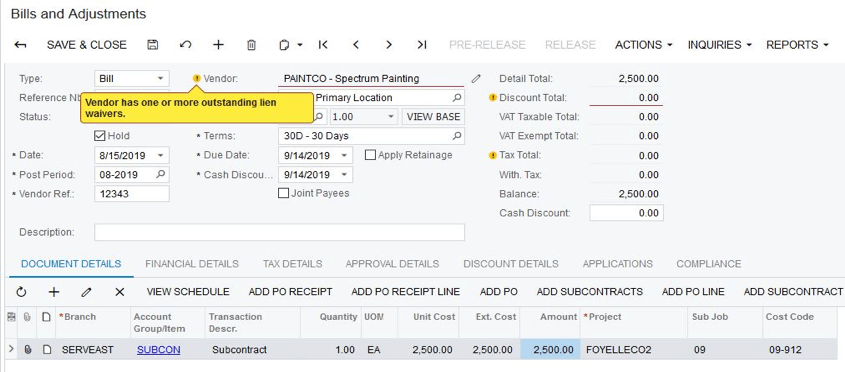Open the Discount Details tab

click(x=511, y=264)
